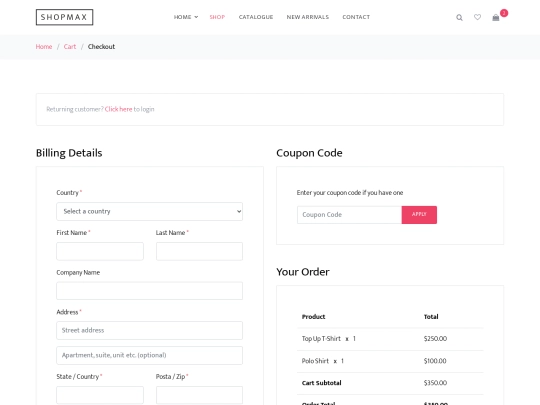This screenshot has height=405, width=540.
Task: Focus the State / Country input field
Action: tap(100, 395)
